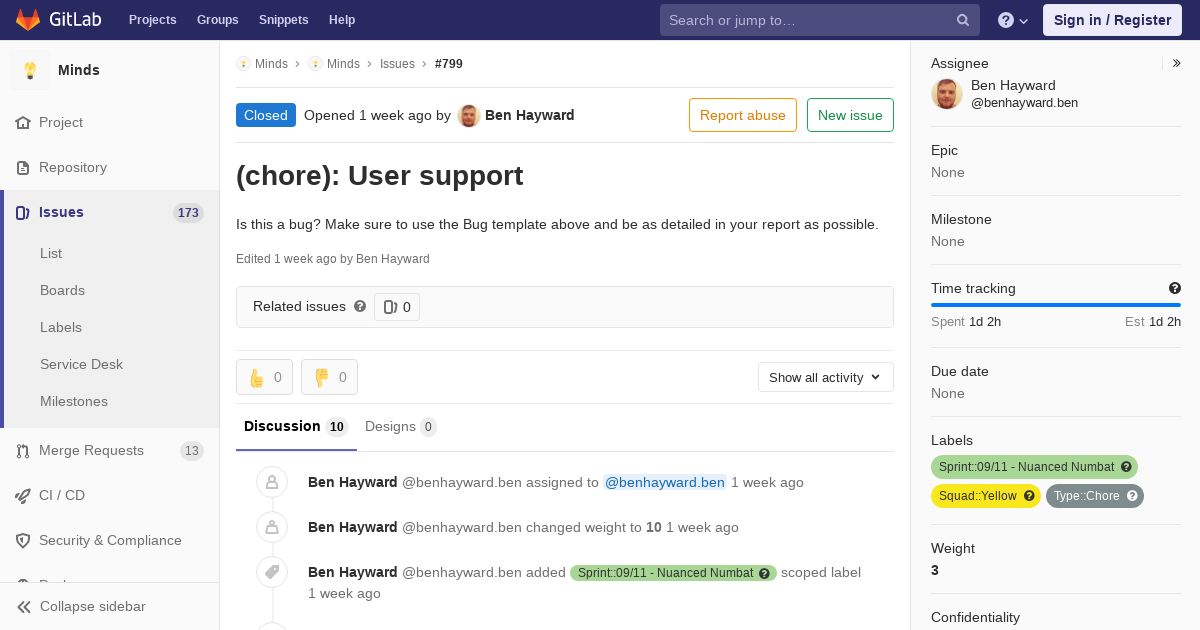The height and width of the screenshot is (630, 1200).
Task: Click the Repository sidebar item
Action: [x=110, y=168]
